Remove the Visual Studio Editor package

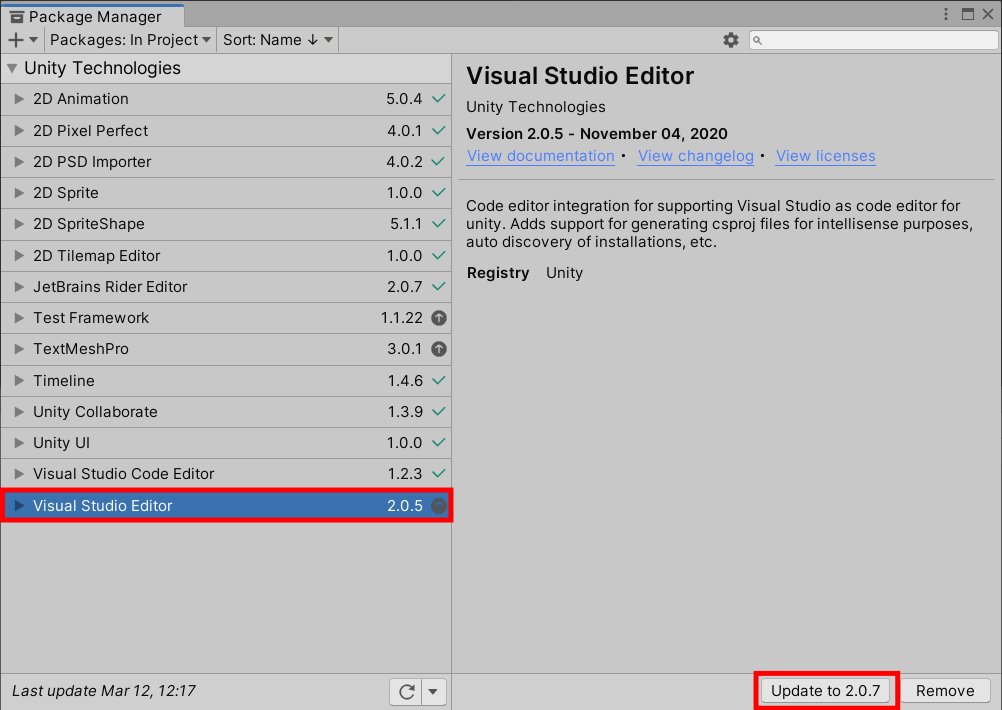(945, 691)
